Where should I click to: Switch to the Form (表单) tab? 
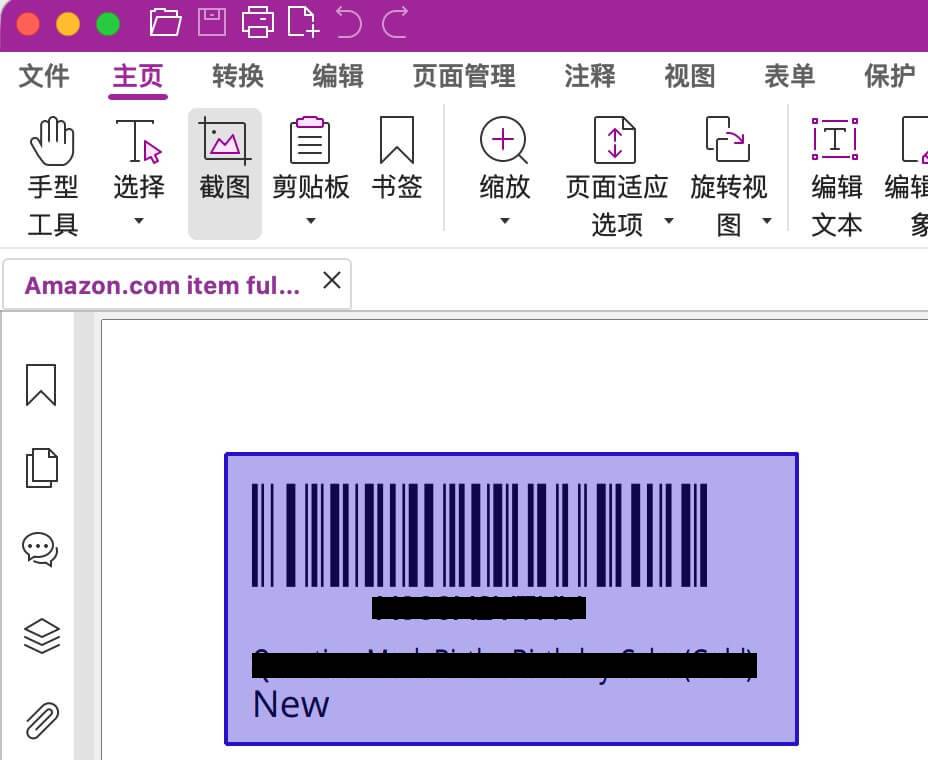(790, 76)
